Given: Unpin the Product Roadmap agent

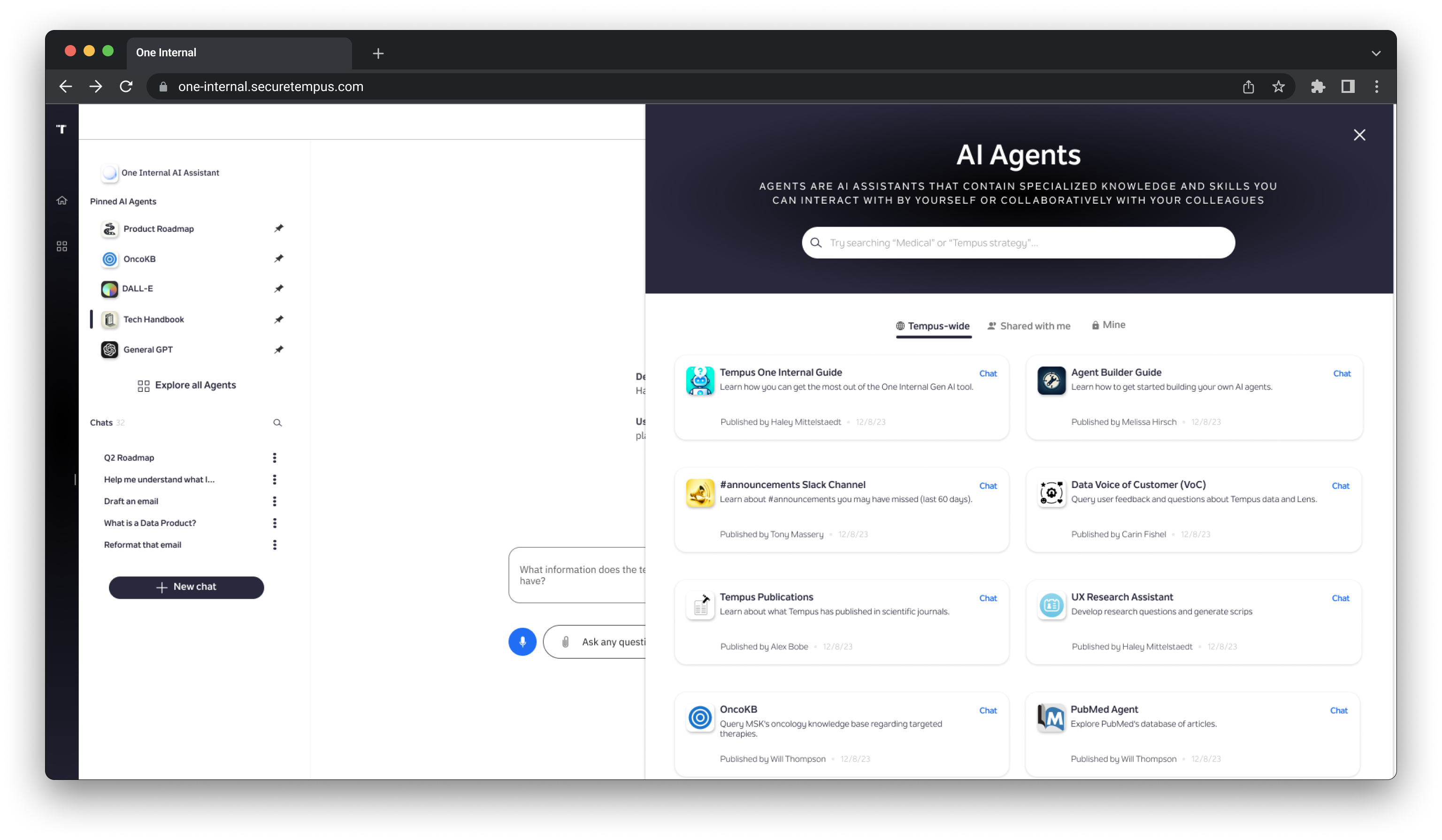Looking at the screenshot, I should [x=279, y=229].
